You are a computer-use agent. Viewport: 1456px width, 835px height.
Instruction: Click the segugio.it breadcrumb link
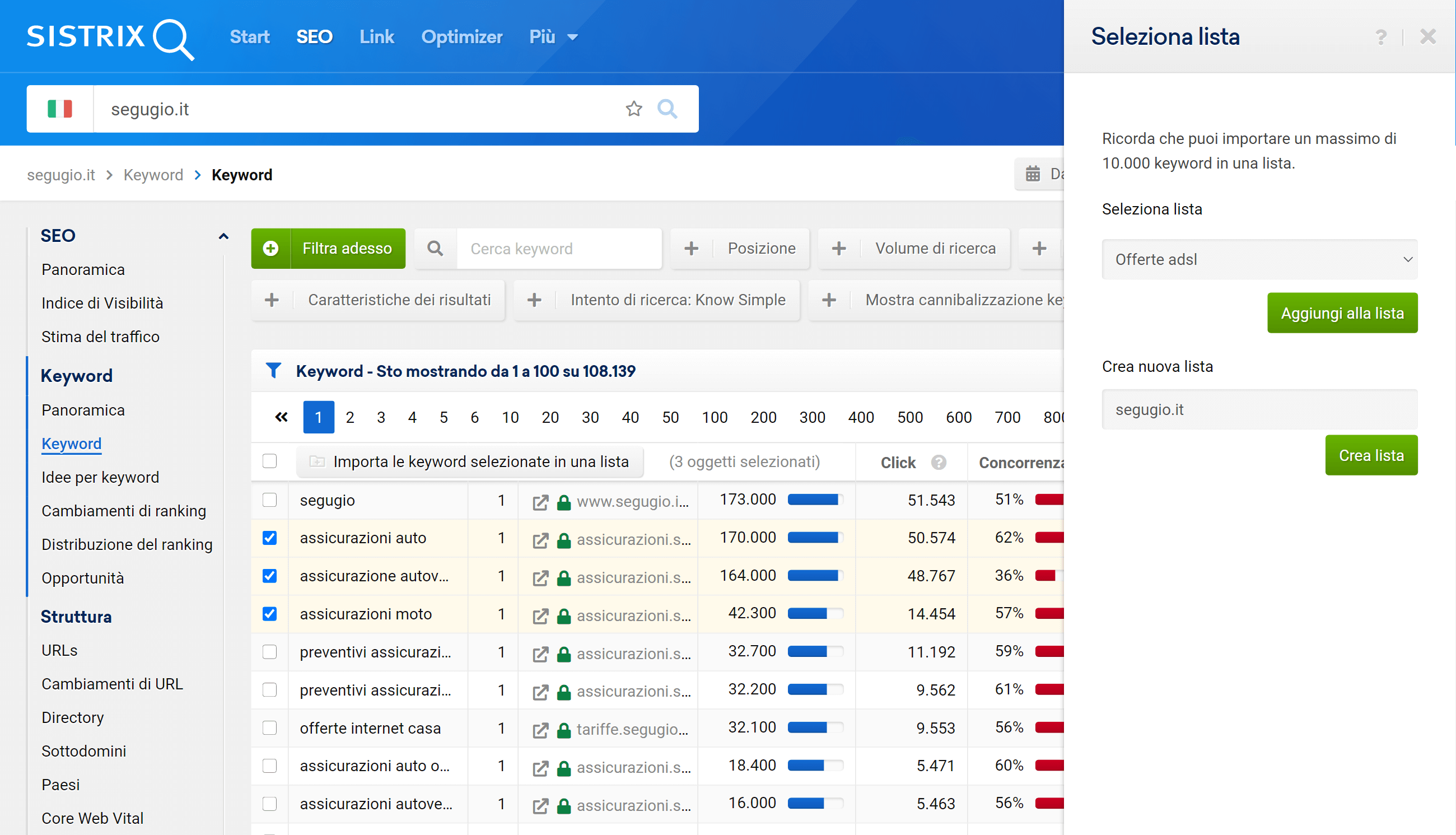[x=61, y=175]
